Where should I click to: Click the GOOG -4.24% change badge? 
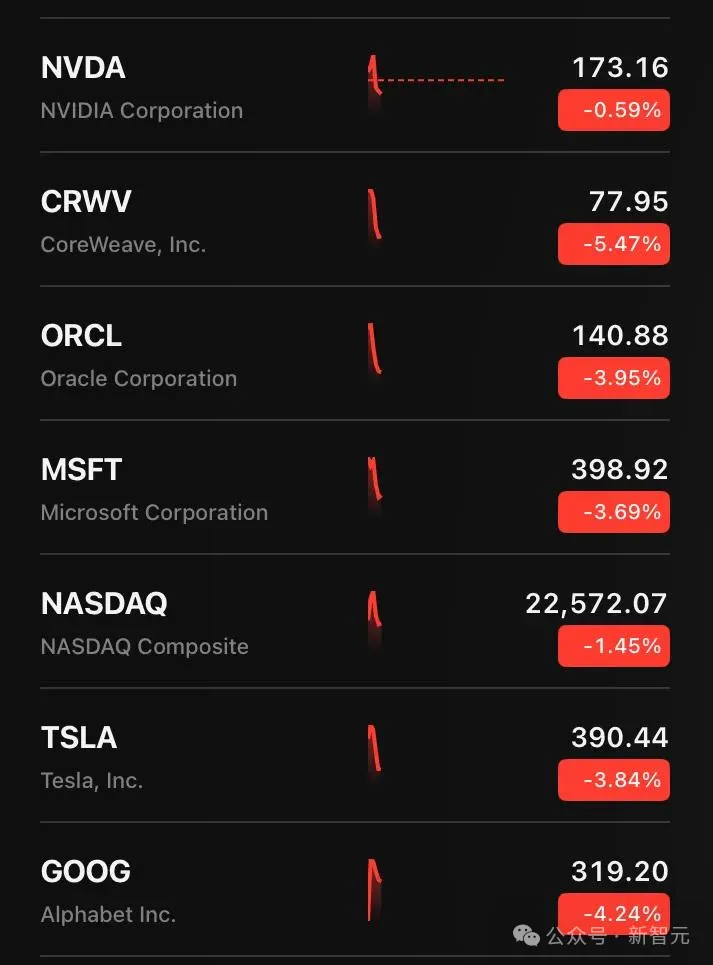(613, 912)
